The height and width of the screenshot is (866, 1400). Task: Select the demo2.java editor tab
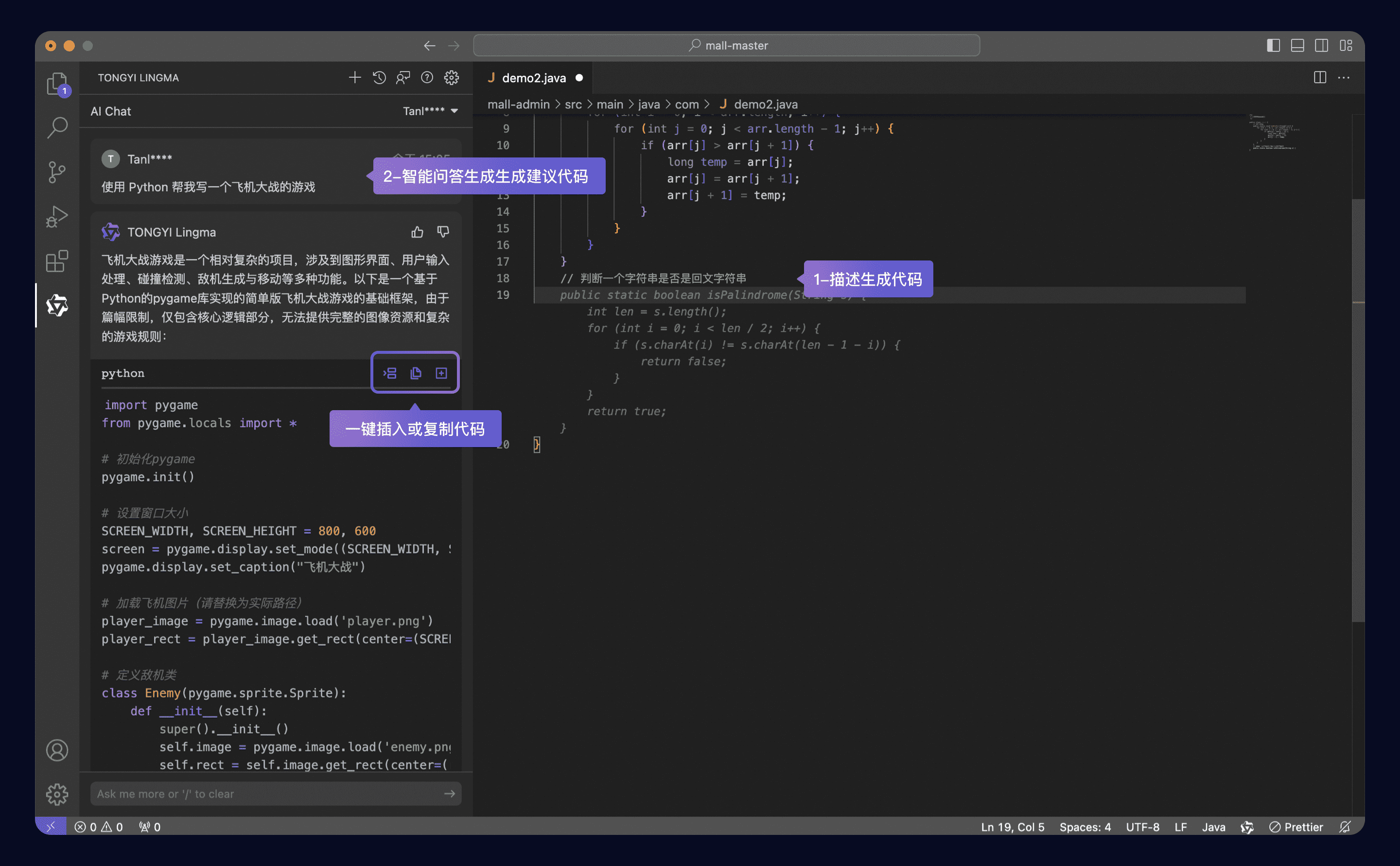(533, 78)
